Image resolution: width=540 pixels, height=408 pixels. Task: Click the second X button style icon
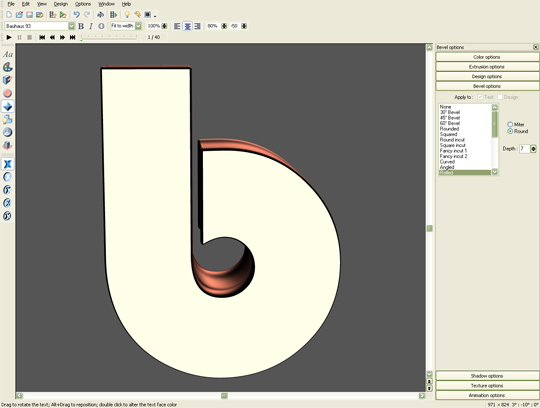point(8,177)
